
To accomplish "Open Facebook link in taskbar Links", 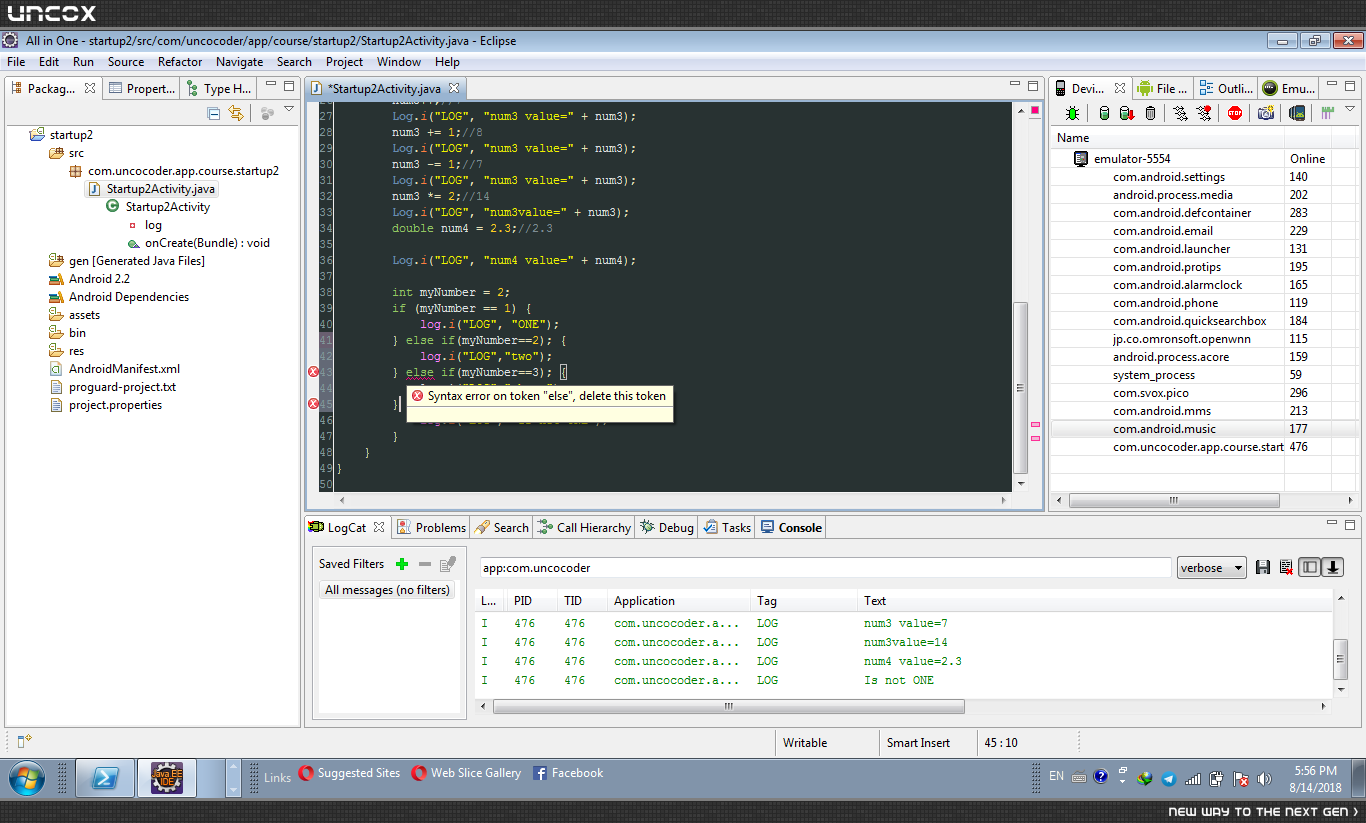I will pyautogui.click(x=568, y=773).
